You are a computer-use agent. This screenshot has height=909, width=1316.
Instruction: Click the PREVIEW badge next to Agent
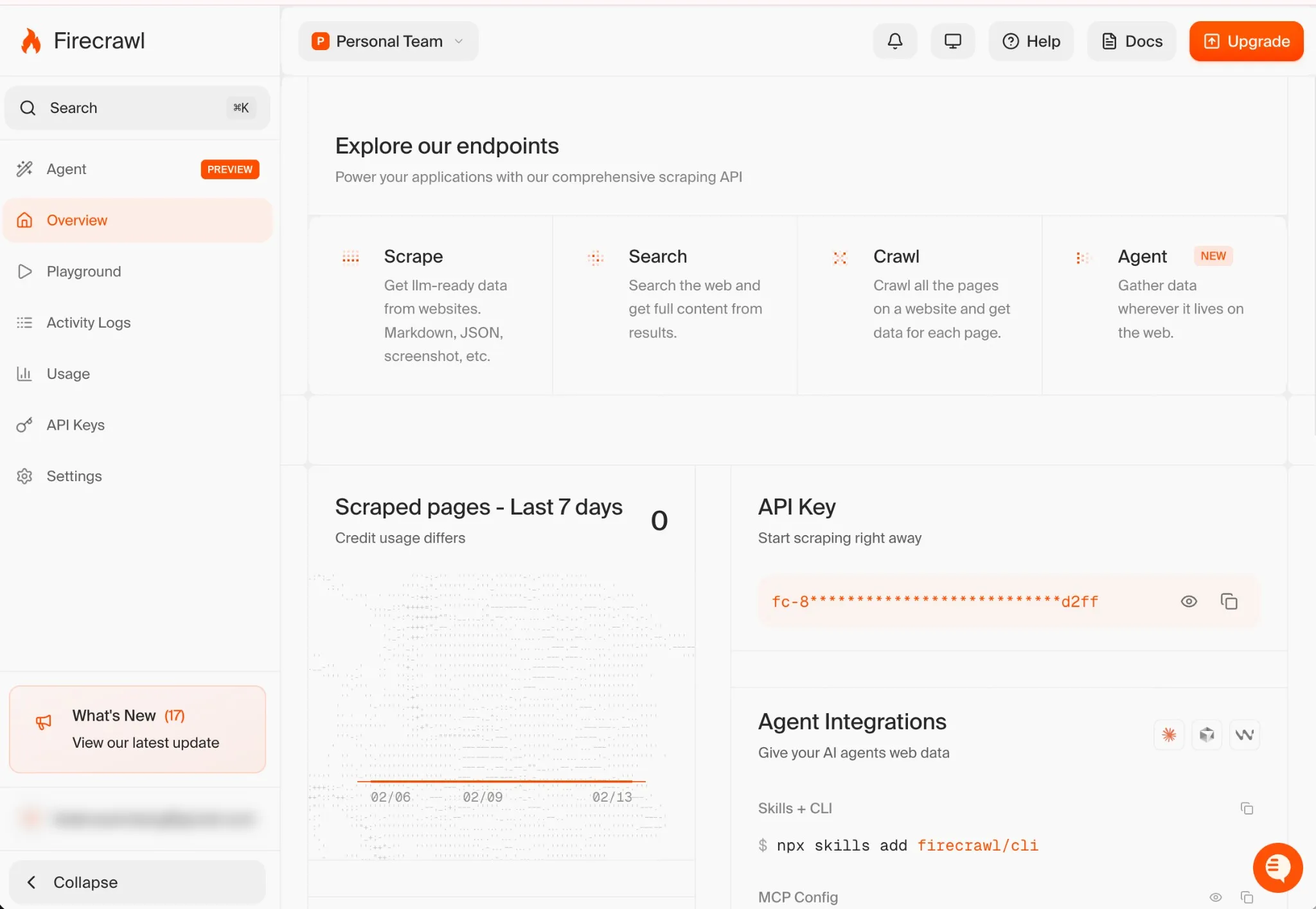230,169
